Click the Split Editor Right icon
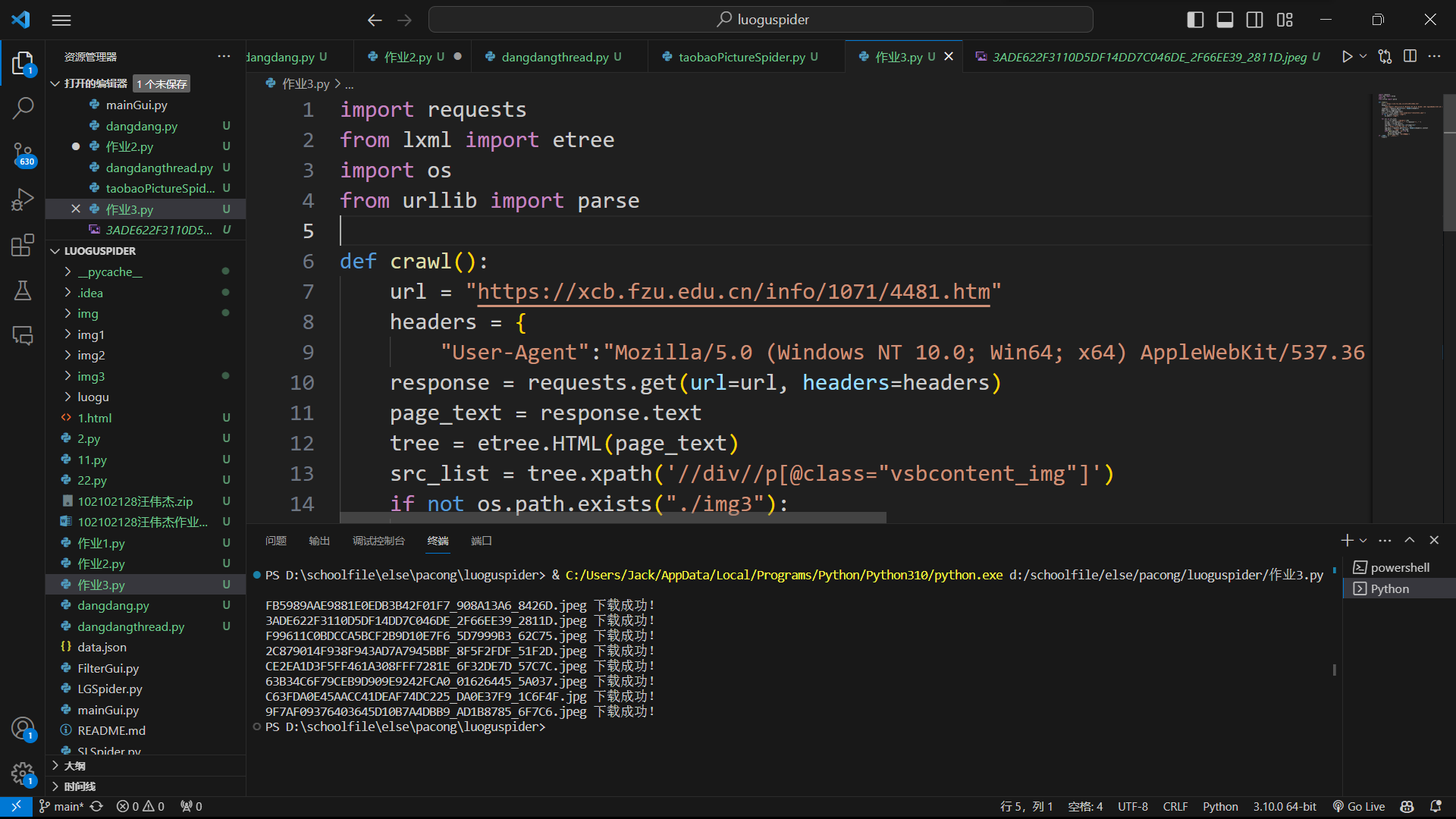1456x819 pixels. point(1410,57)
